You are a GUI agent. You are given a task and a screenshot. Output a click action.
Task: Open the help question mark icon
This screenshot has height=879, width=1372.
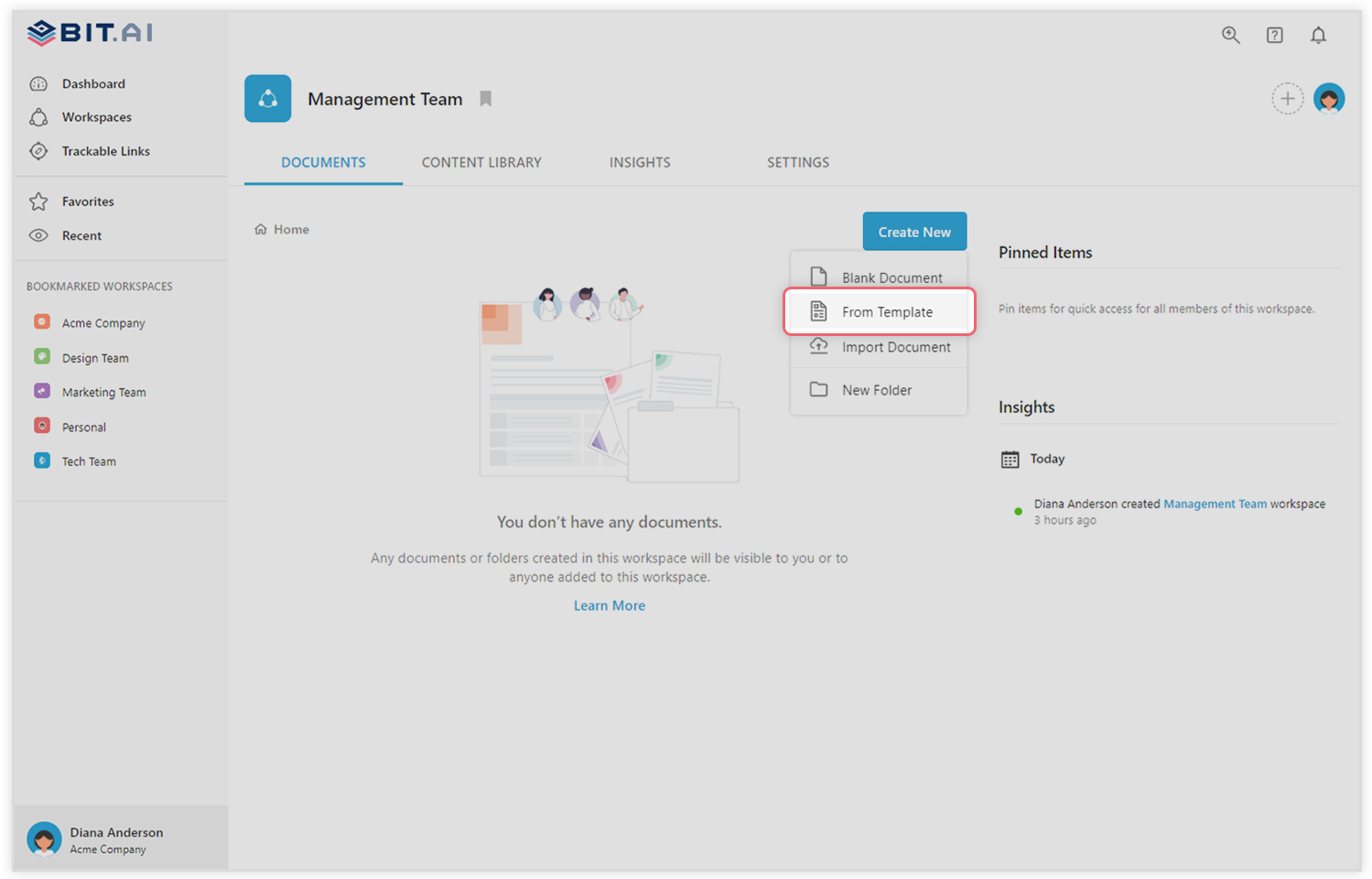(1275, 35)
